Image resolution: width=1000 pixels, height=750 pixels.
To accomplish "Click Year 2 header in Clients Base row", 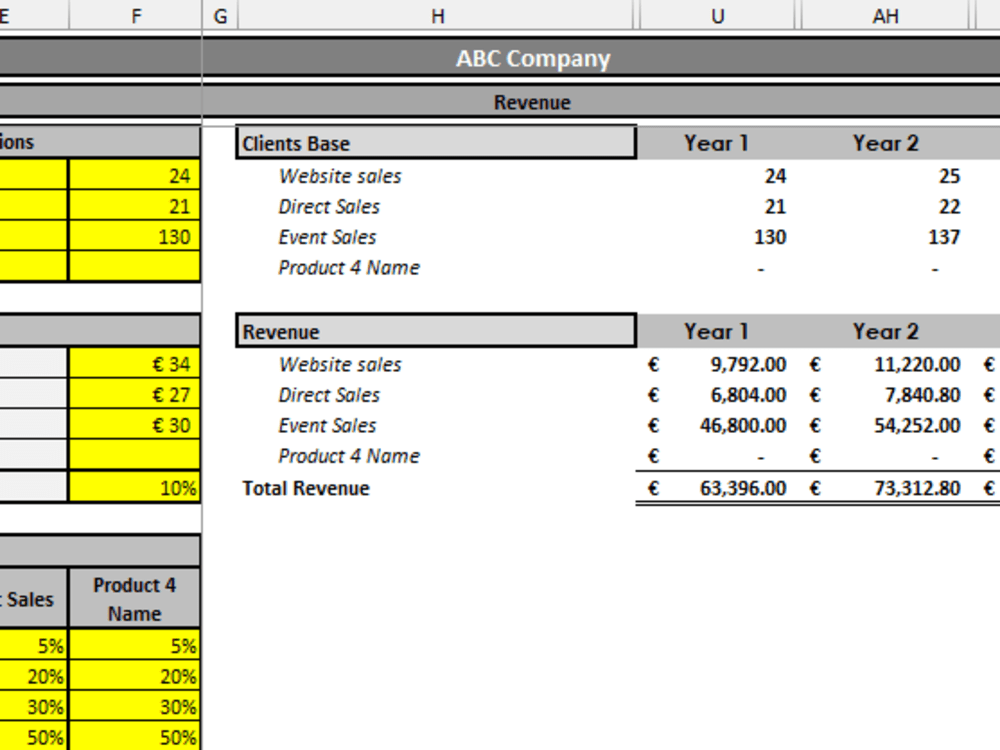I will pyautogui.click(x=886, y=143).
